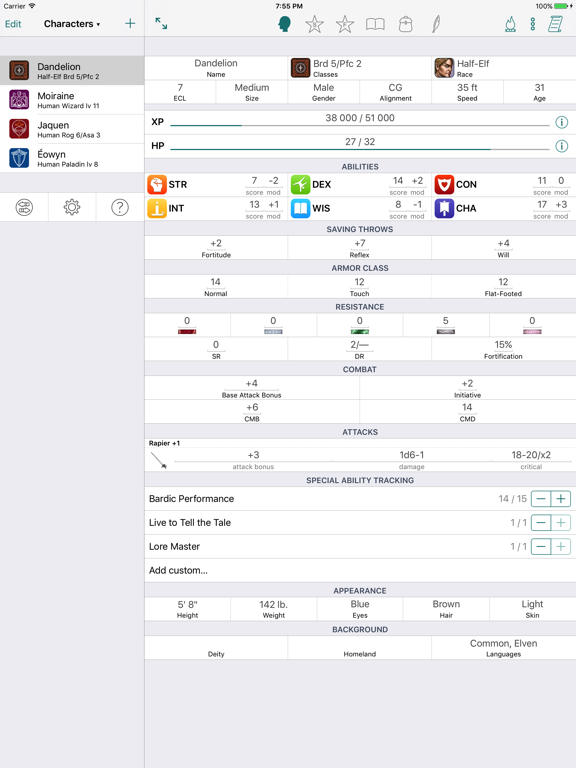Image resolution: width=576 pixels, height=768 pixels.
Task: Increase Bardic Performance uses
Action: [561, 499]
